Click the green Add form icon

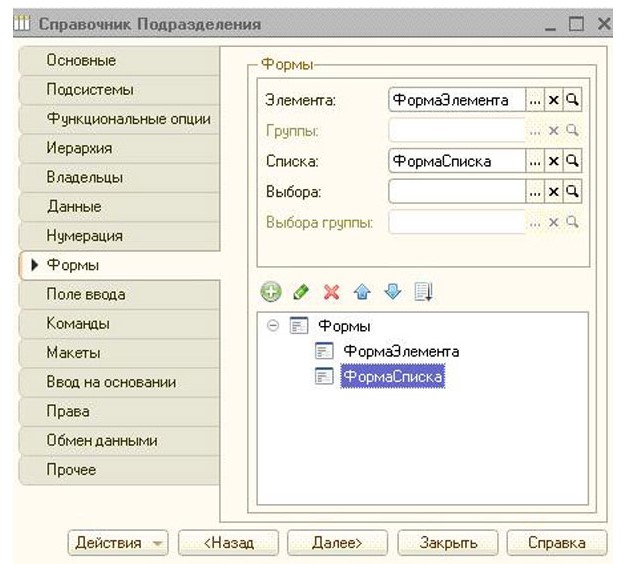point(271,292)
